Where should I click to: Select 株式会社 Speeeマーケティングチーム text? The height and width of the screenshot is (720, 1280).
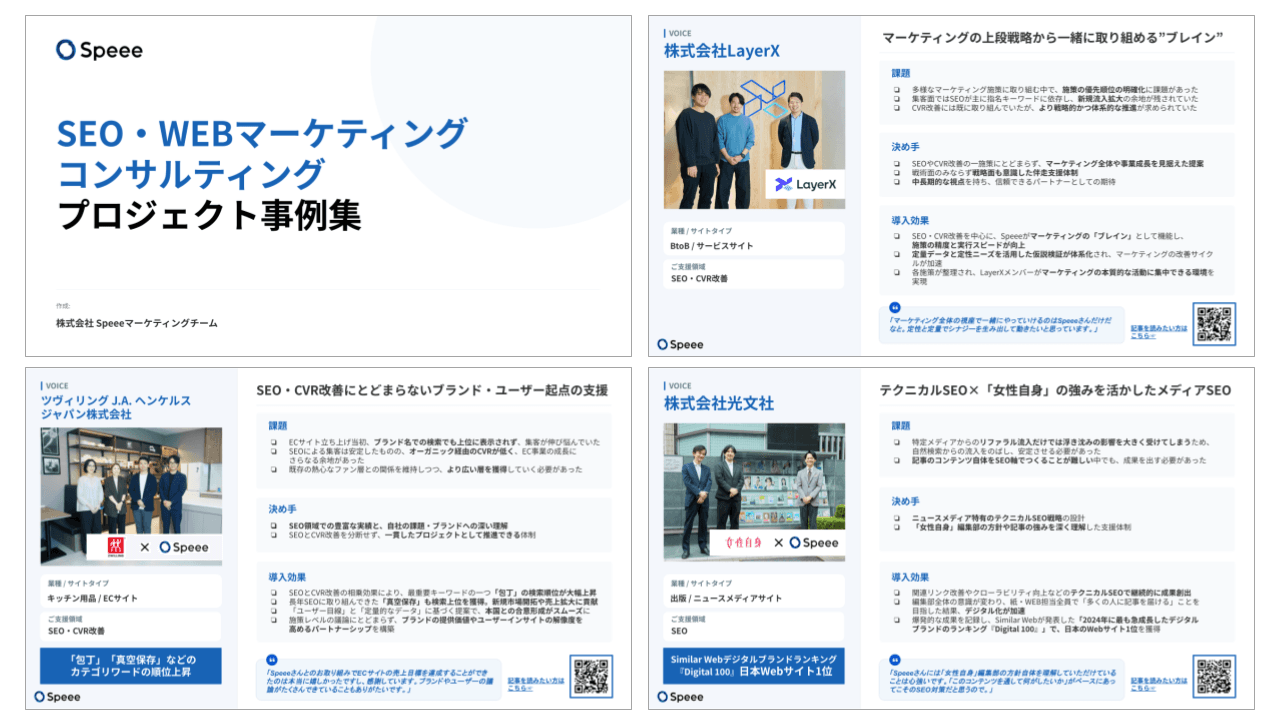point(137,323)
